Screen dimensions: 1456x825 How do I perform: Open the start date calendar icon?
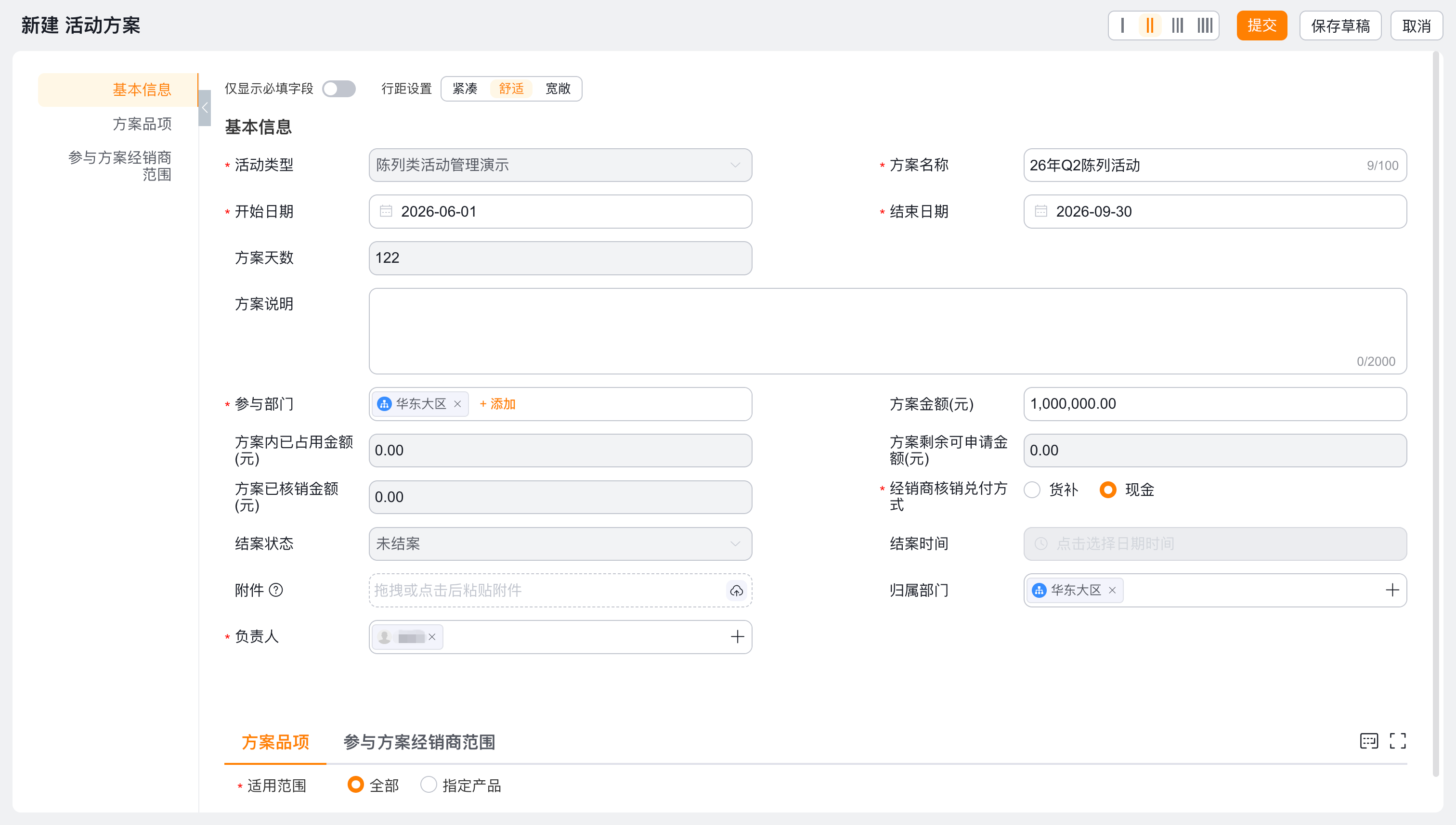pyautogui.click(x=386, y=211)
